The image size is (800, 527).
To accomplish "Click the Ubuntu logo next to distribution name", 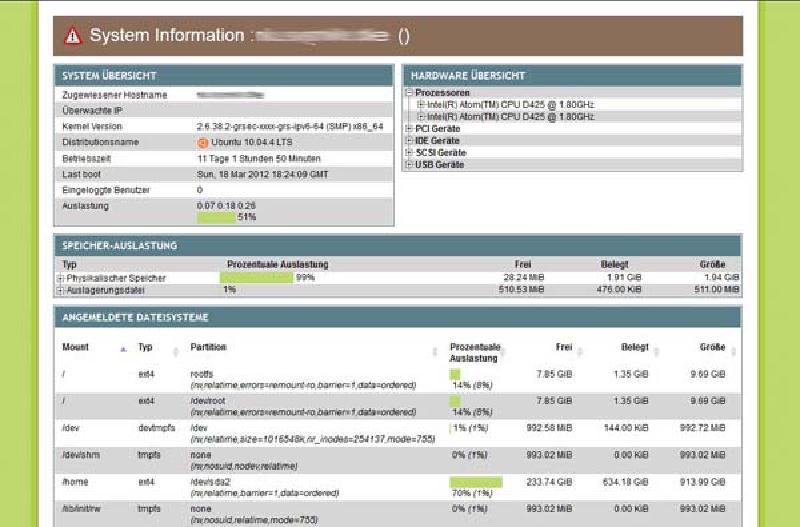I will (x=201, y=142).
